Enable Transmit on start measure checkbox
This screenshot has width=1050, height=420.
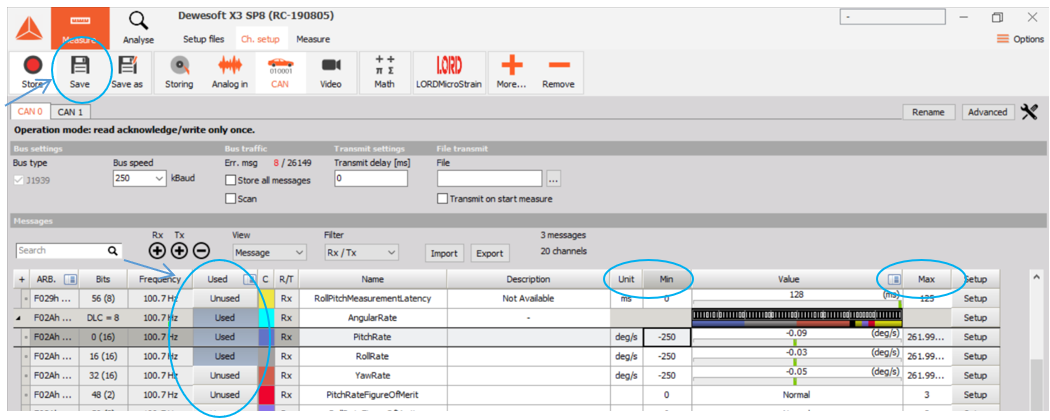point(442,198)
